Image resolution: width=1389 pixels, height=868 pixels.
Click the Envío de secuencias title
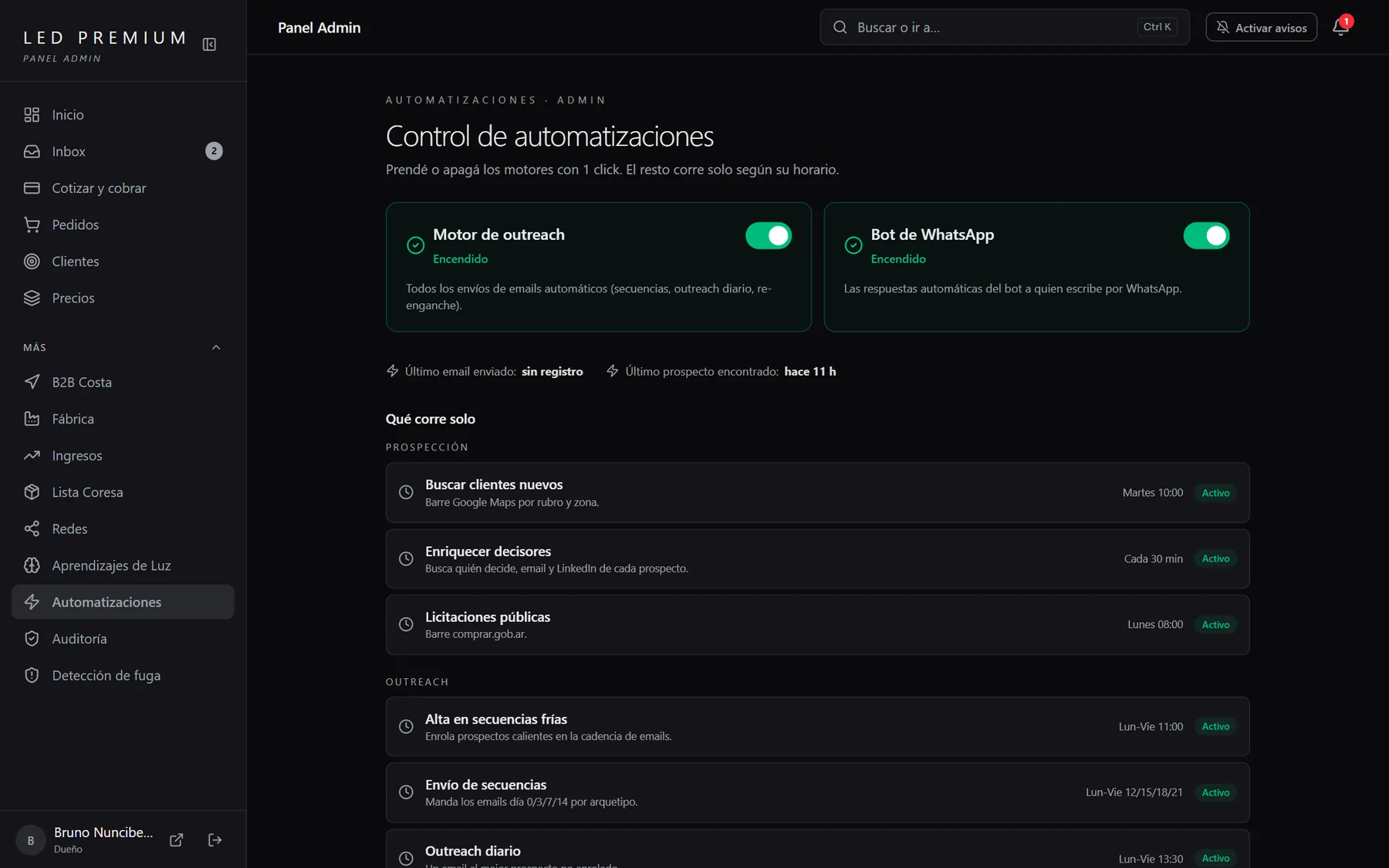click(485, 785)
